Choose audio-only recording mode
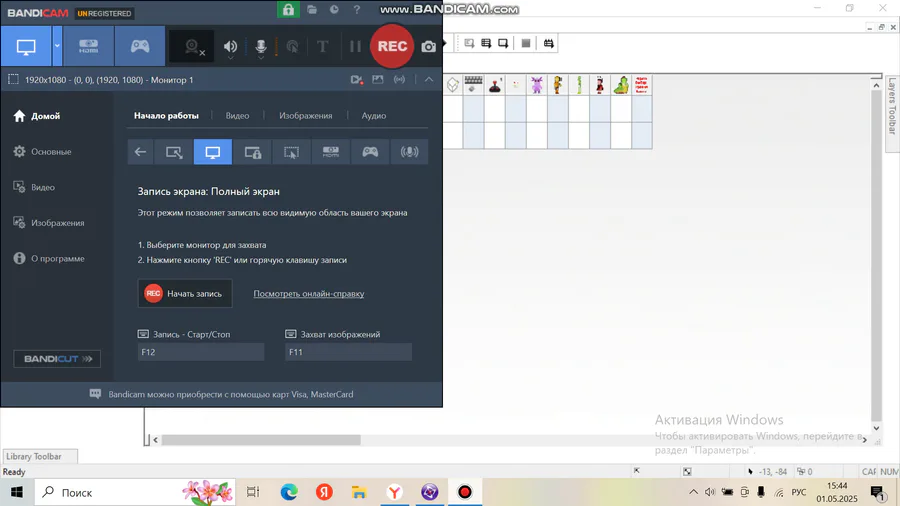900x506 pixels. point(409,152)
